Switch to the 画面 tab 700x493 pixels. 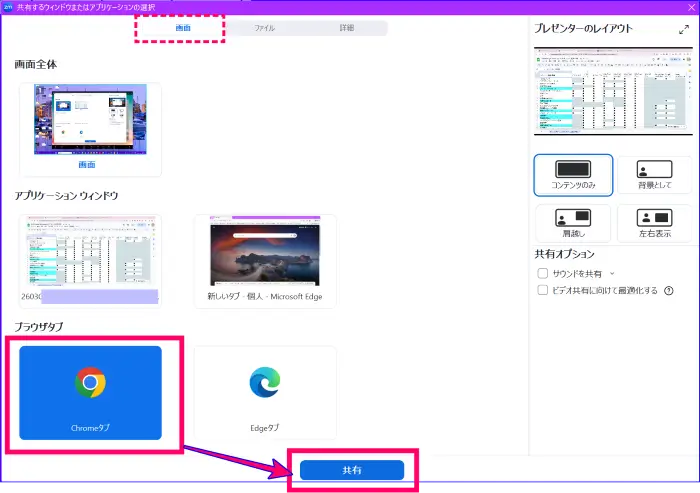pyautogui.click(x=184, y=28)
